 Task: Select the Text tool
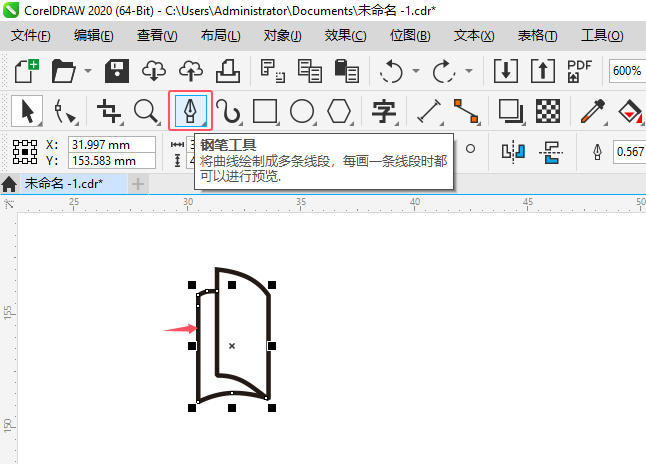384,111
